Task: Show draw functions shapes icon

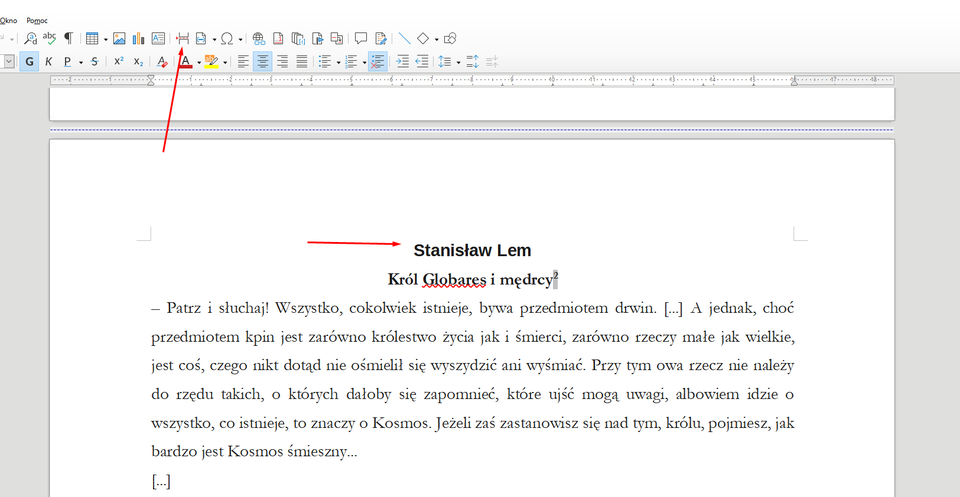Action: tap(450, 39)
